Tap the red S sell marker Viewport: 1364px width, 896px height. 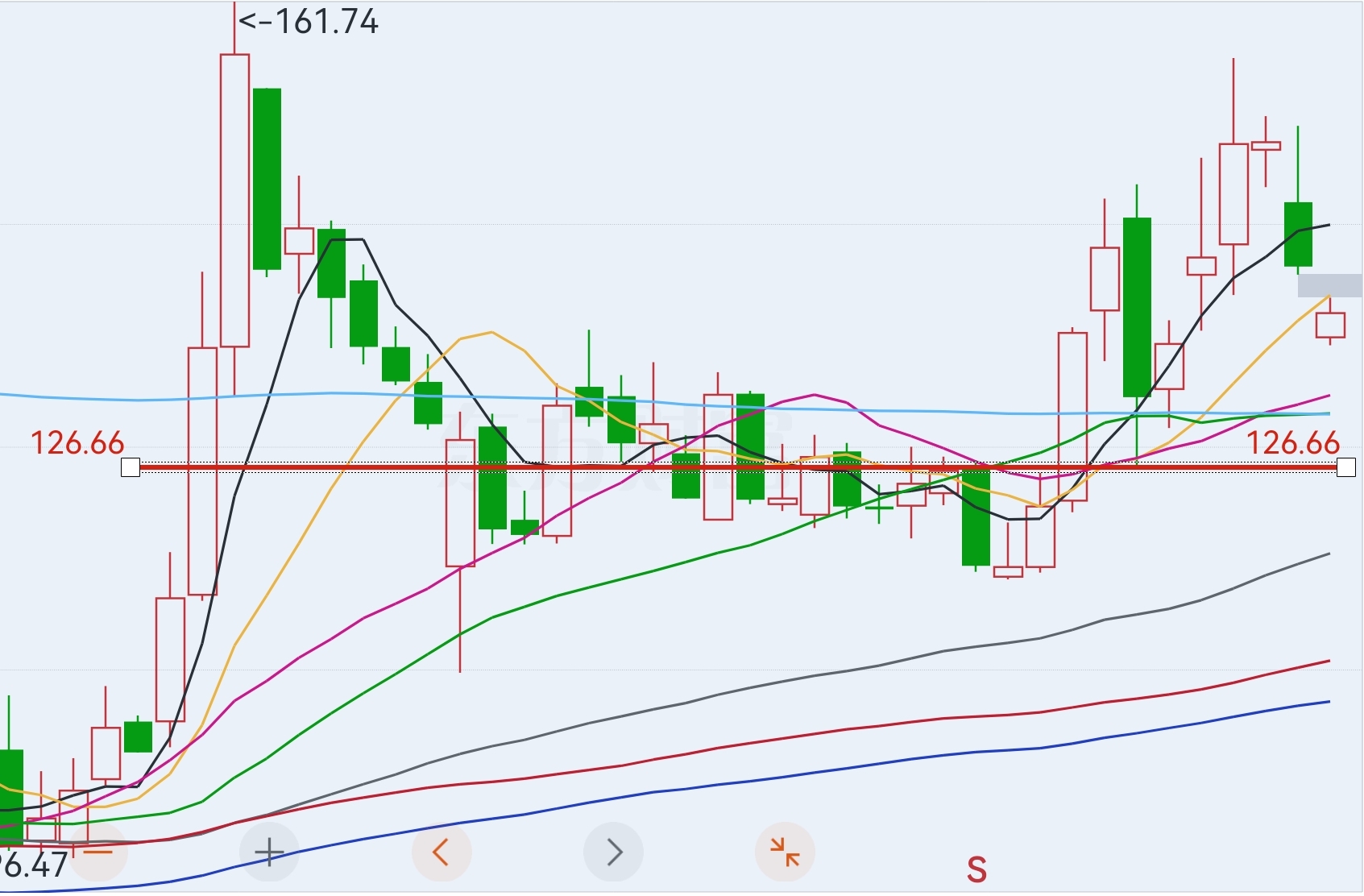(976, 869)
